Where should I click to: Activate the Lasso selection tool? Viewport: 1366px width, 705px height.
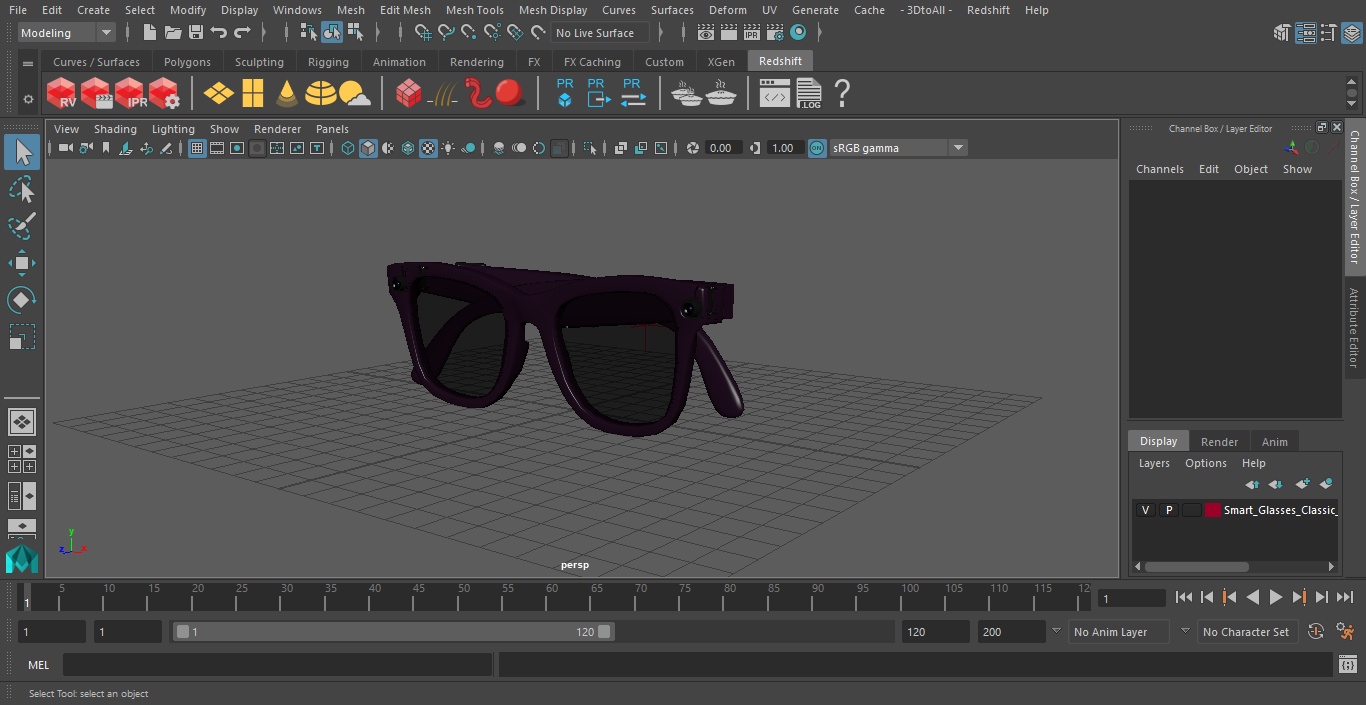(x=22, y=189)
